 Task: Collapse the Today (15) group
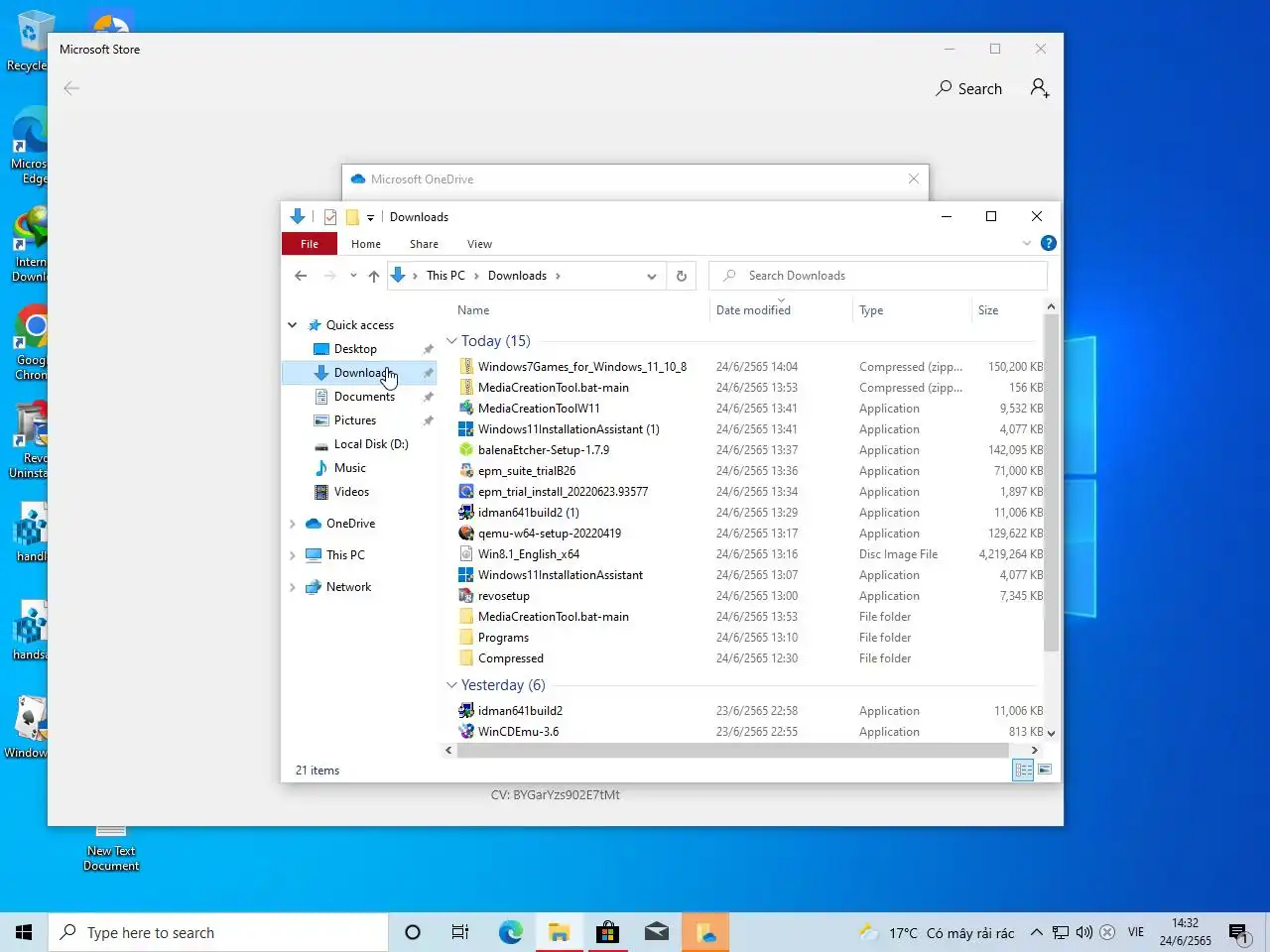click(x=451, y=341)
